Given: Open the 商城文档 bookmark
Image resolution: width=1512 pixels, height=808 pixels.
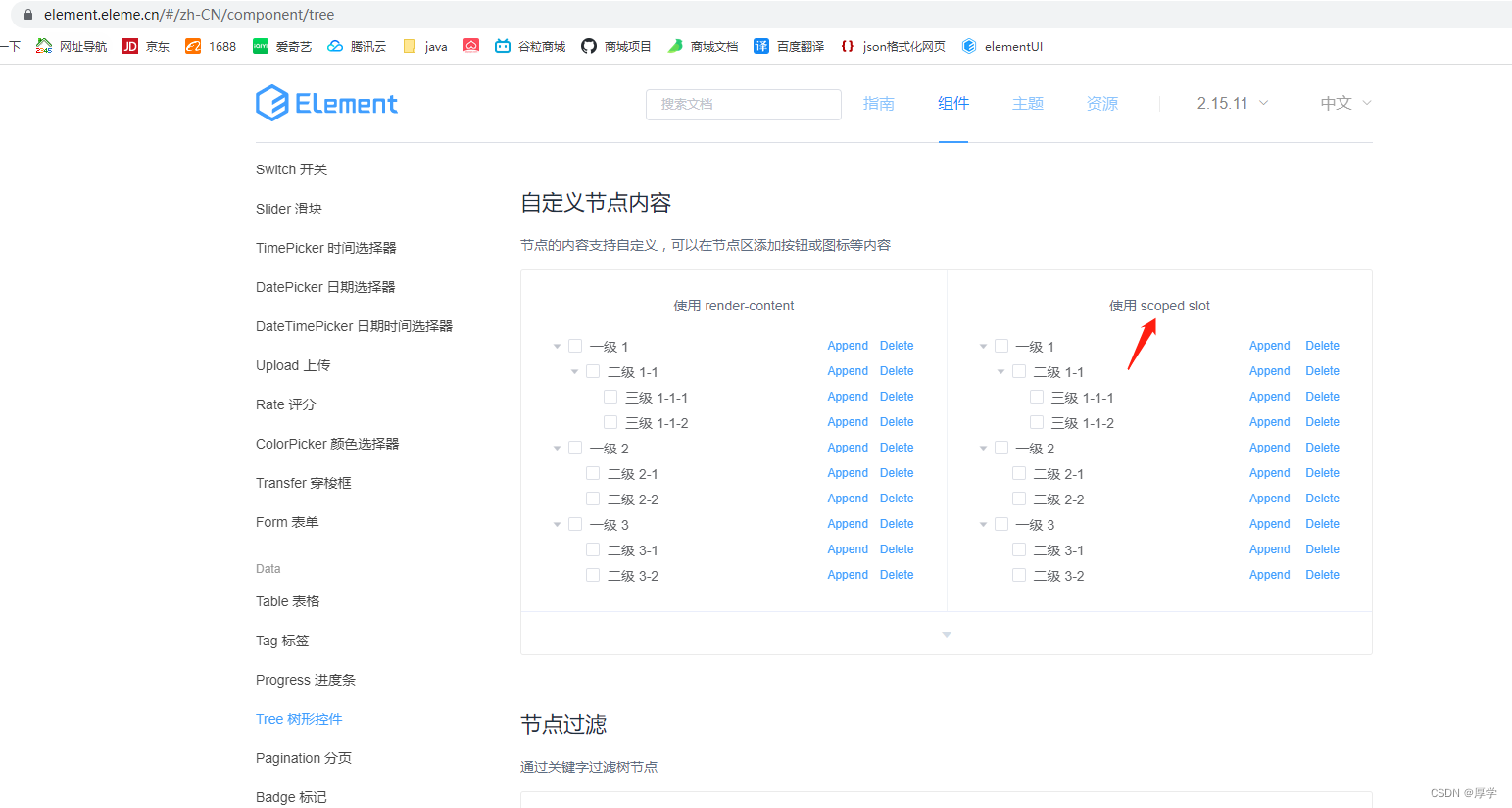Looking at the screenshot, I should pyautogui.click(x=703, y=46).
